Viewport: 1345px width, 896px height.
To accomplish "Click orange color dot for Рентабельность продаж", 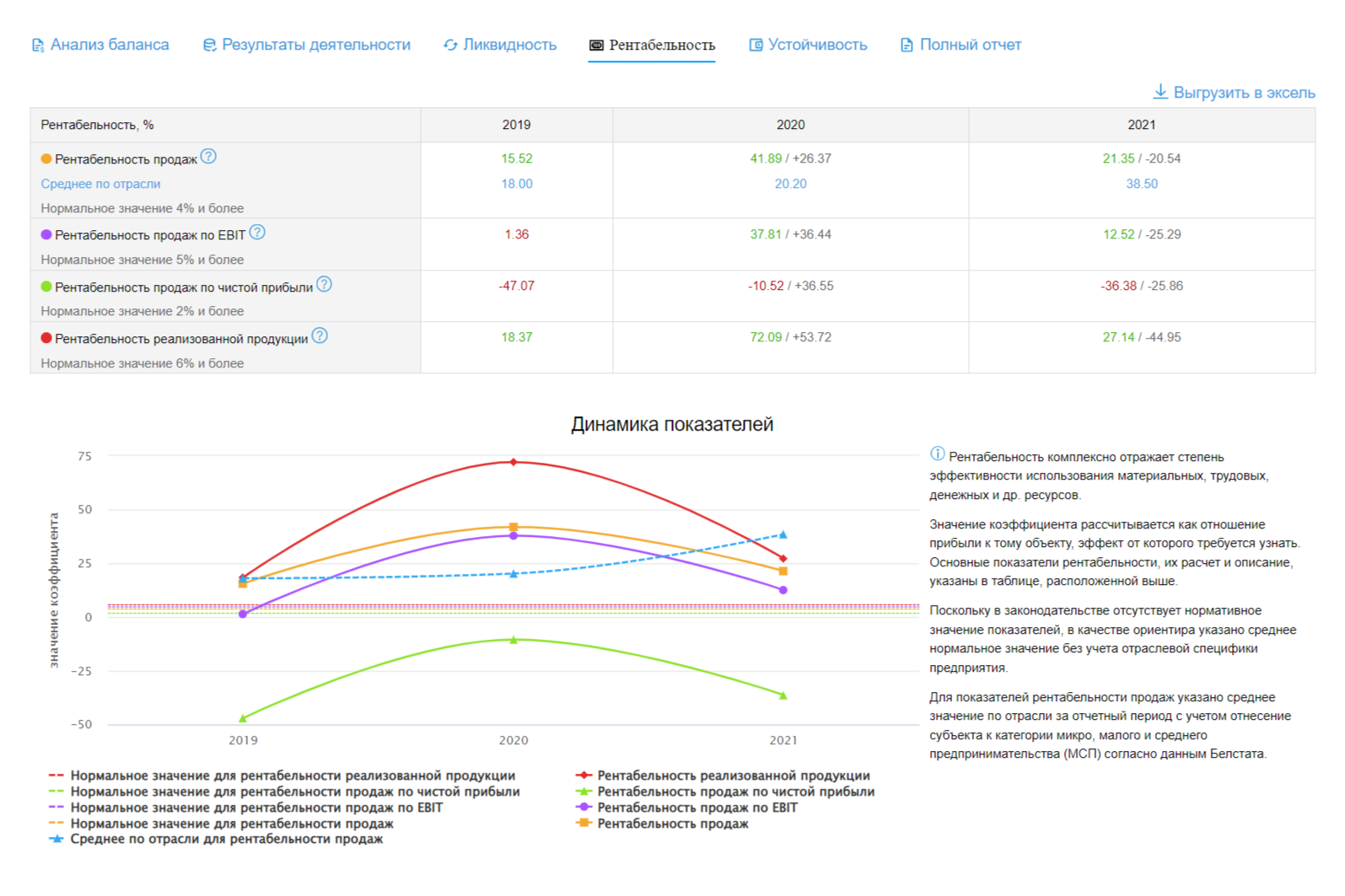I will point(46,158).
